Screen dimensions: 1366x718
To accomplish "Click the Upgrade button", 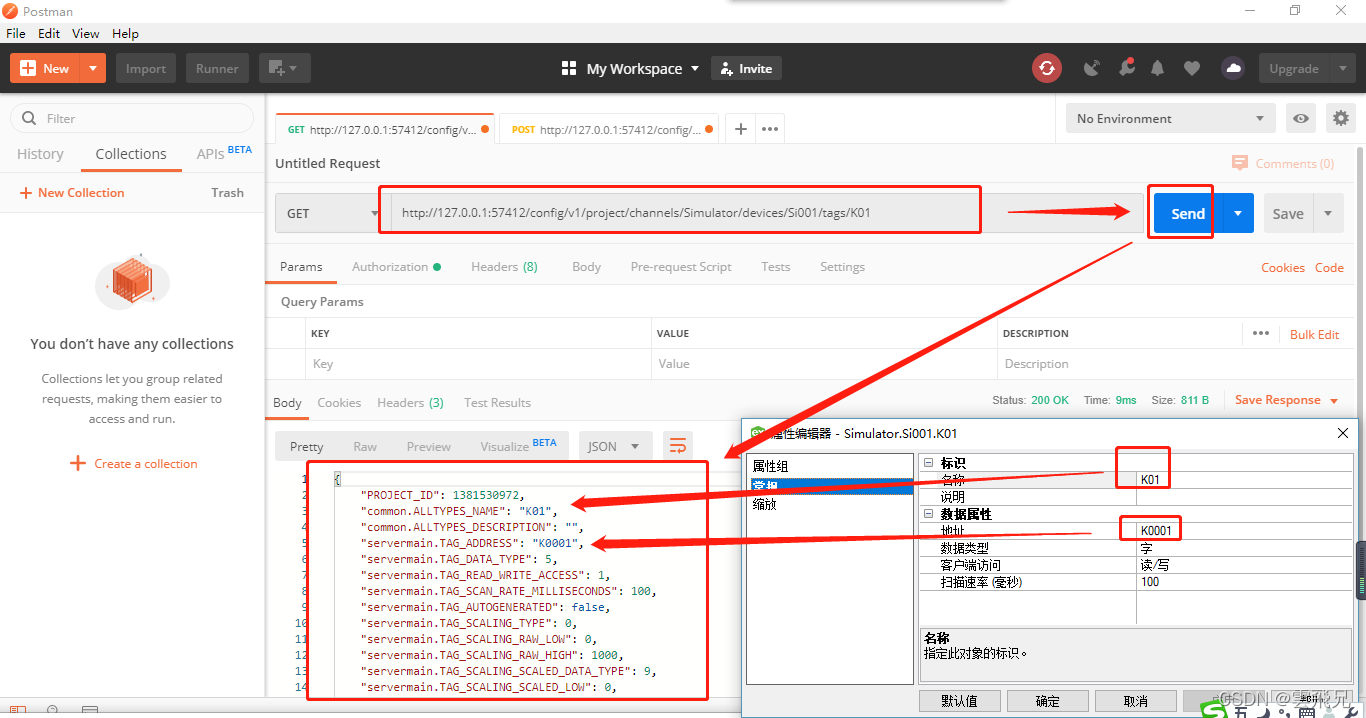I will (1294, 68).
